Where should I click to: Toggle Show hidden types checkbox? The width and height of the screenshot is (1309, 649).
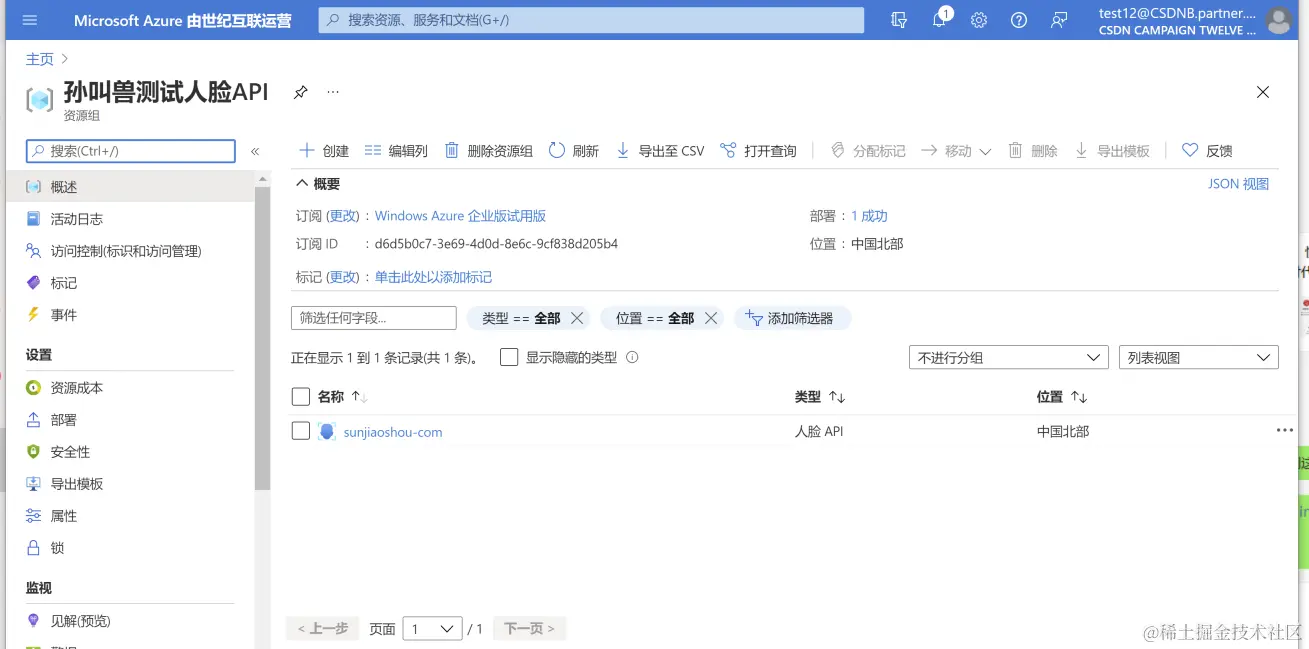pos(509,357)
